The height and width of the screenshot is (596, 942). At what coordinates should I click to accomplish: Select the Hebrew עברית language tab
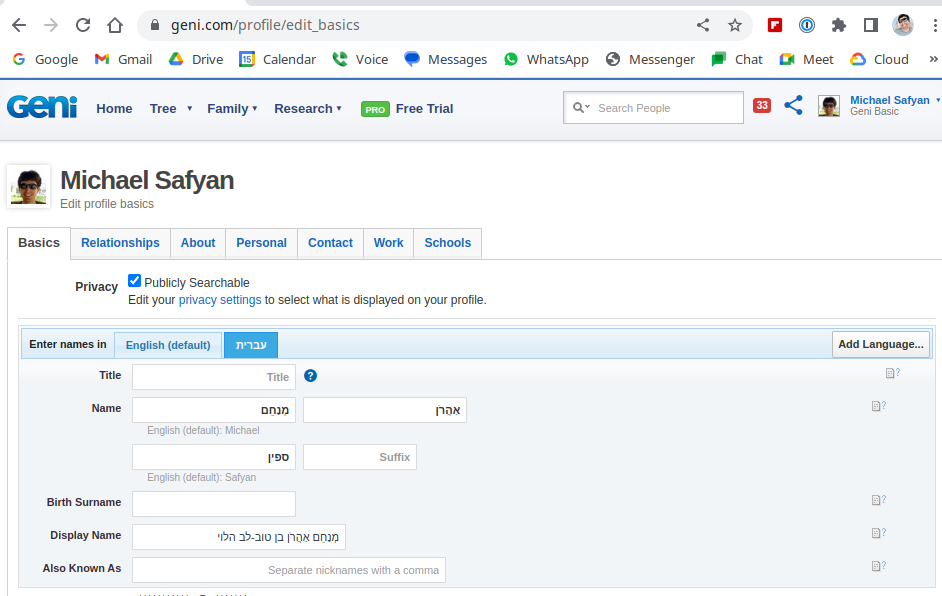(251, 345)
